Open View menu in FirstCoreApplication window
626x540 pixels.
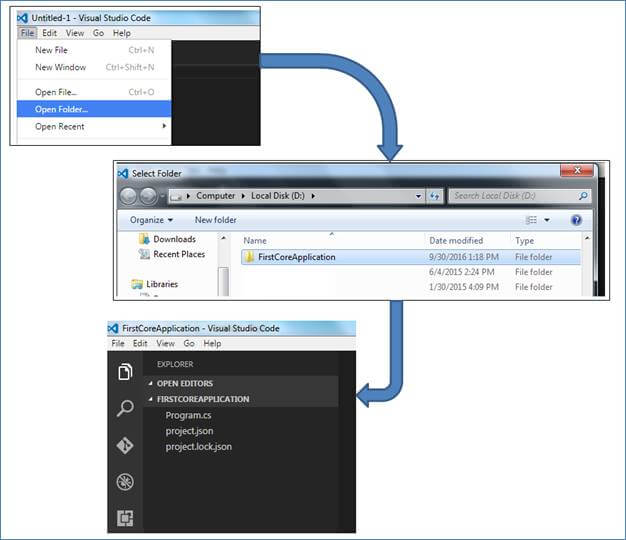click(x=165, y=343)
